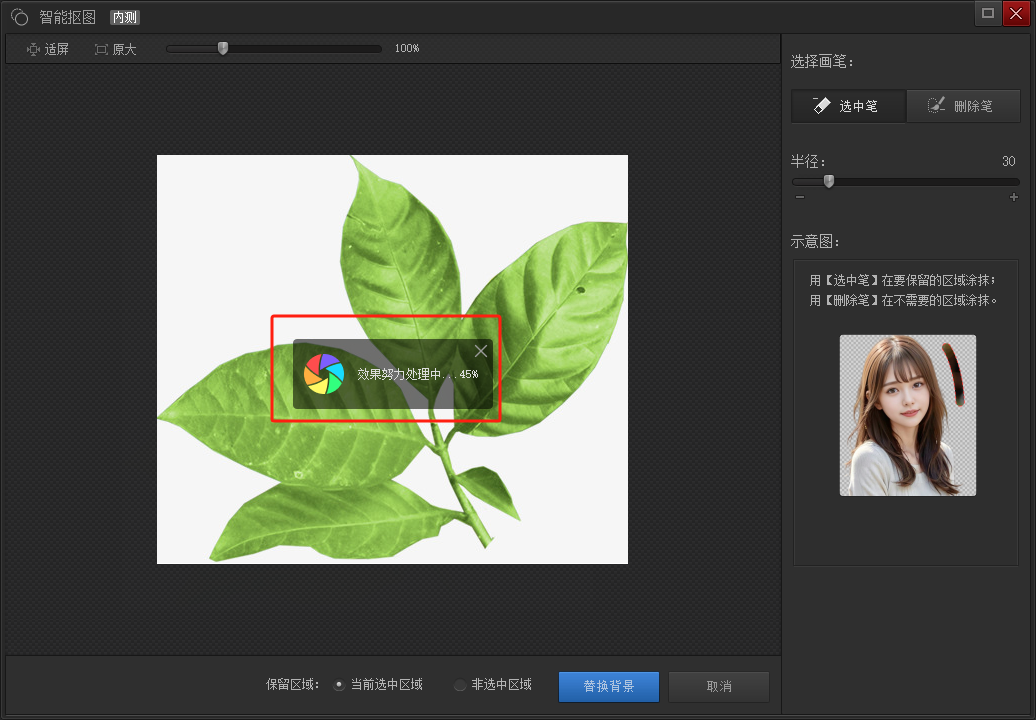Select 当前选中区域 radio option

(379, 685)
